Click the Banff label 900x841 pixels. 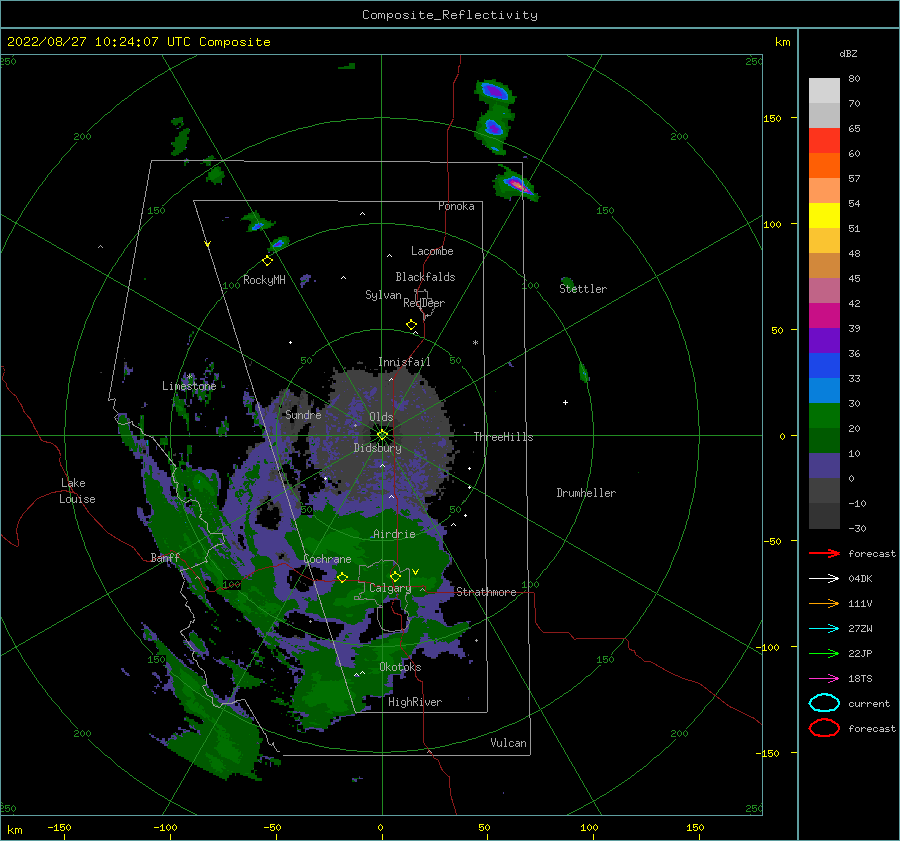165,557
